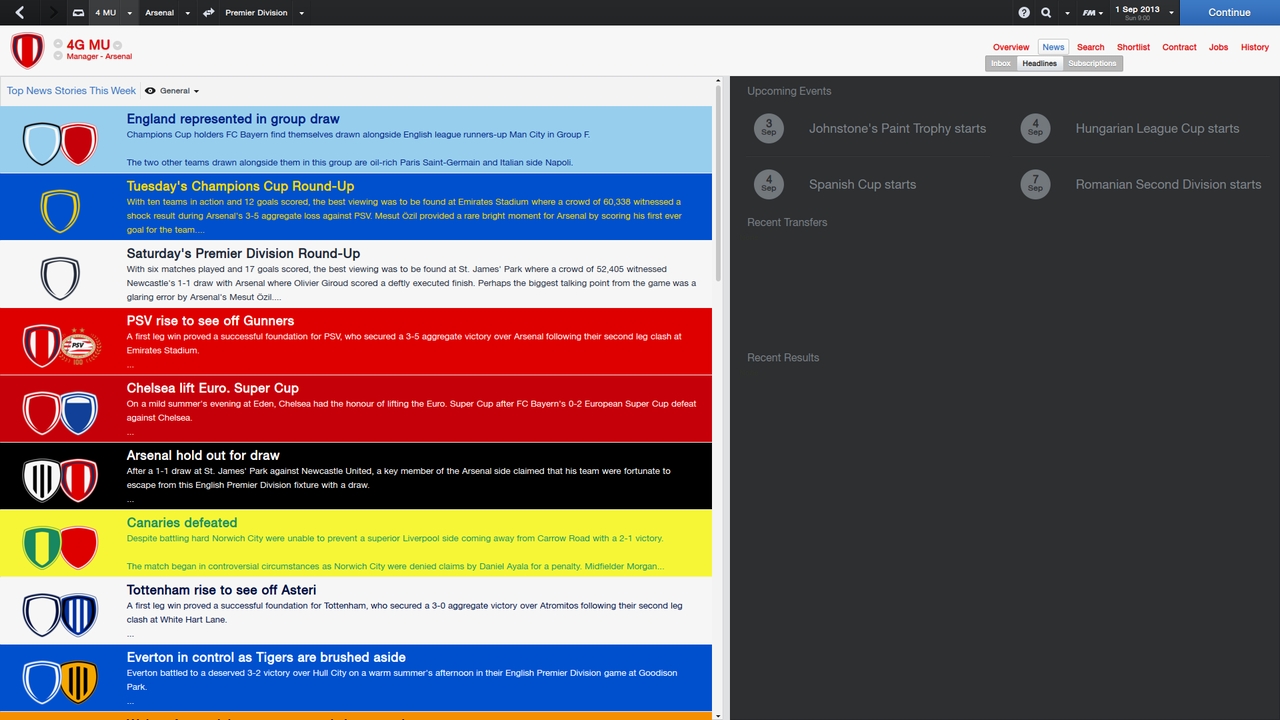The height and width of the screenshot is (720, 1280).
Task: Click the Arsenal club badge in header
Action: 27,50
